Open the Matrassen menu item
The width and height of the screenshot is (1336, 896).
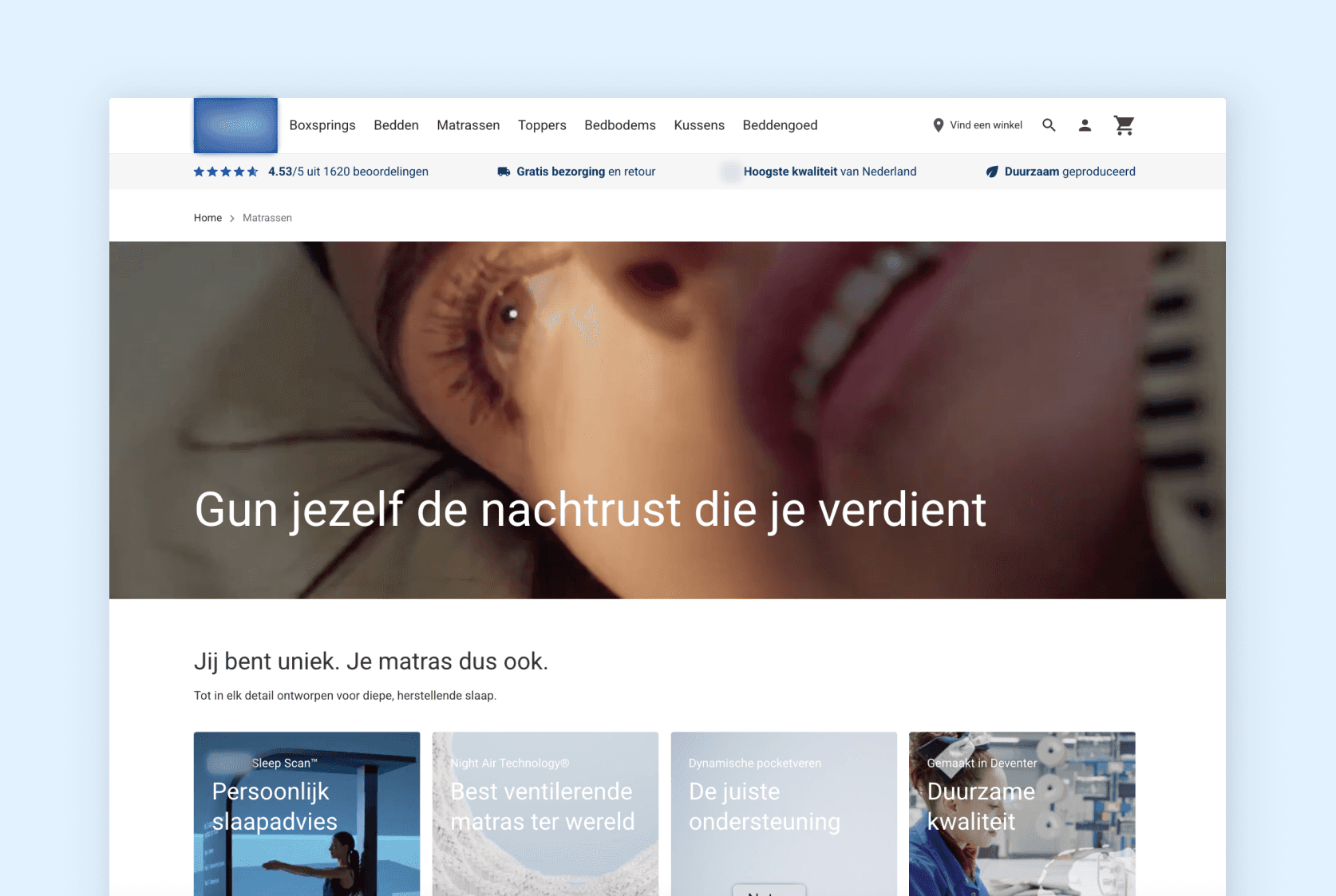[x=468, y=125]
